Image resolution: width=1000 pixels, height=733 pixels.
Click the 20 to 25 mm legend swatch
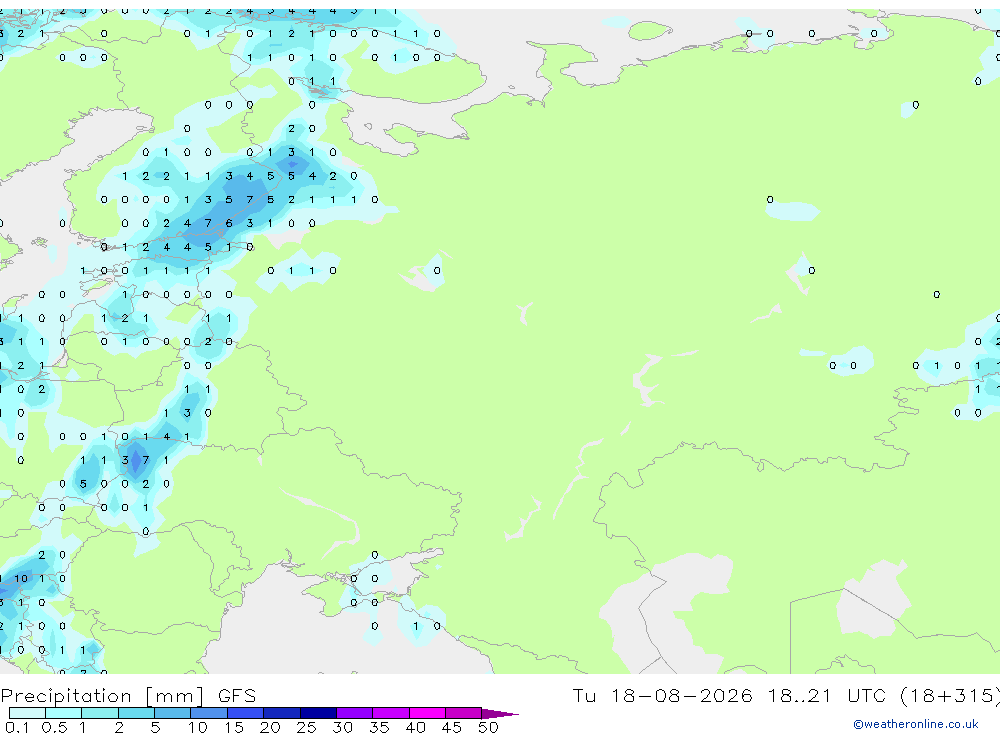(x=282, y=713)
